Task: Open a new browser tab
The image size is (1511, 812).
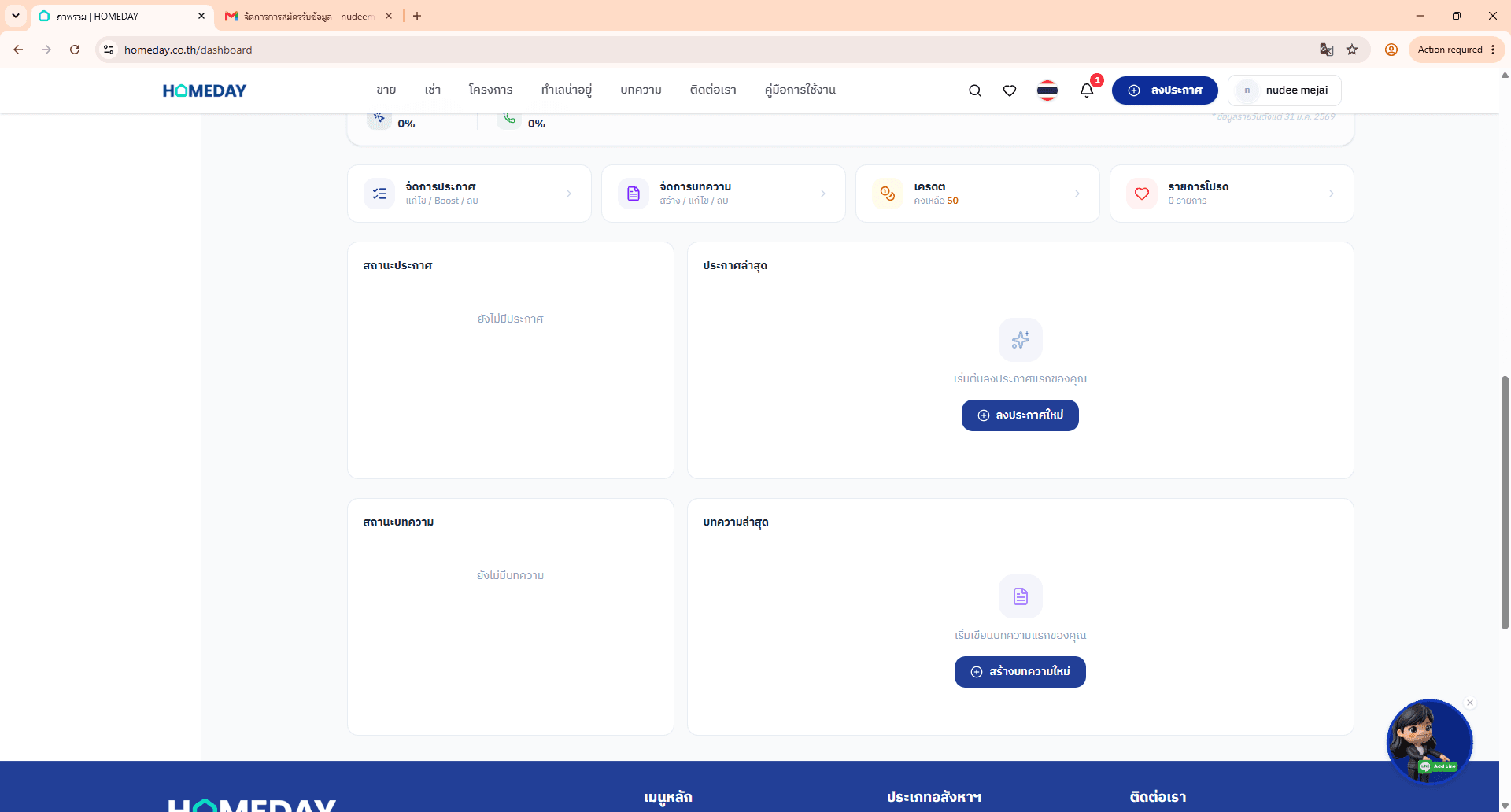Action: (x=417, y=16)
